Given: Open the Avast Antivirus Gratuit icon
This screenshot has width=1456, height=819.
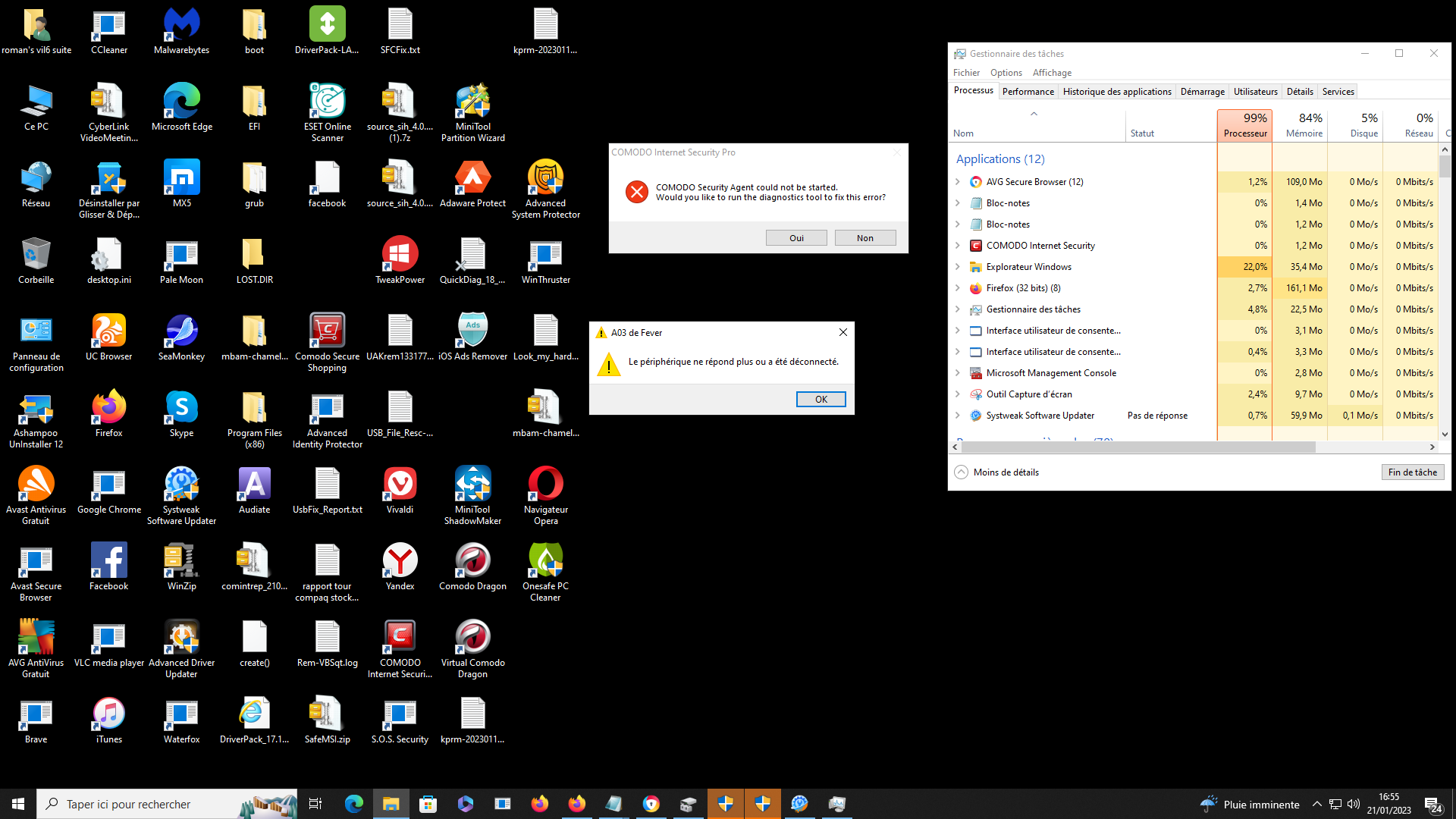Looking at the screenshot, I should (x=36, y=496).
